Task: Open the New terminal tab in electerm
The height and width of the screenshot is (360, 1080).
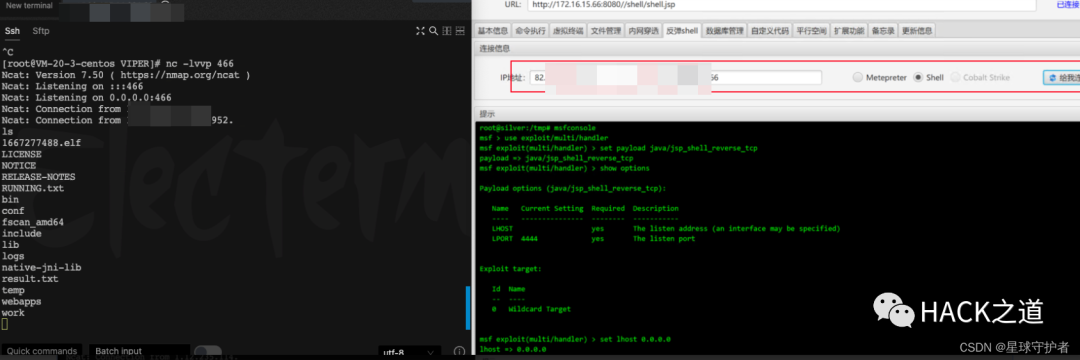Action: point(28,5)
